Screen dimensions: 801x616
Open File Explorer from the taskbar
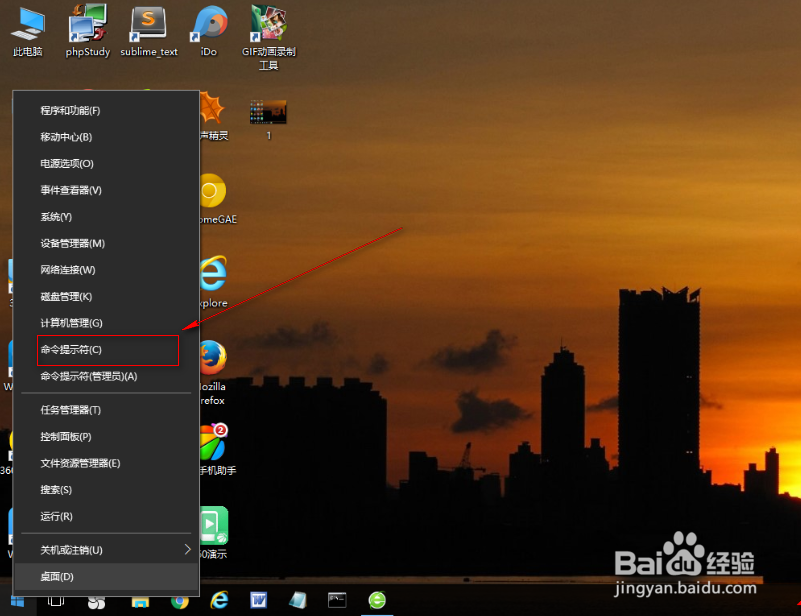point(140,601)
